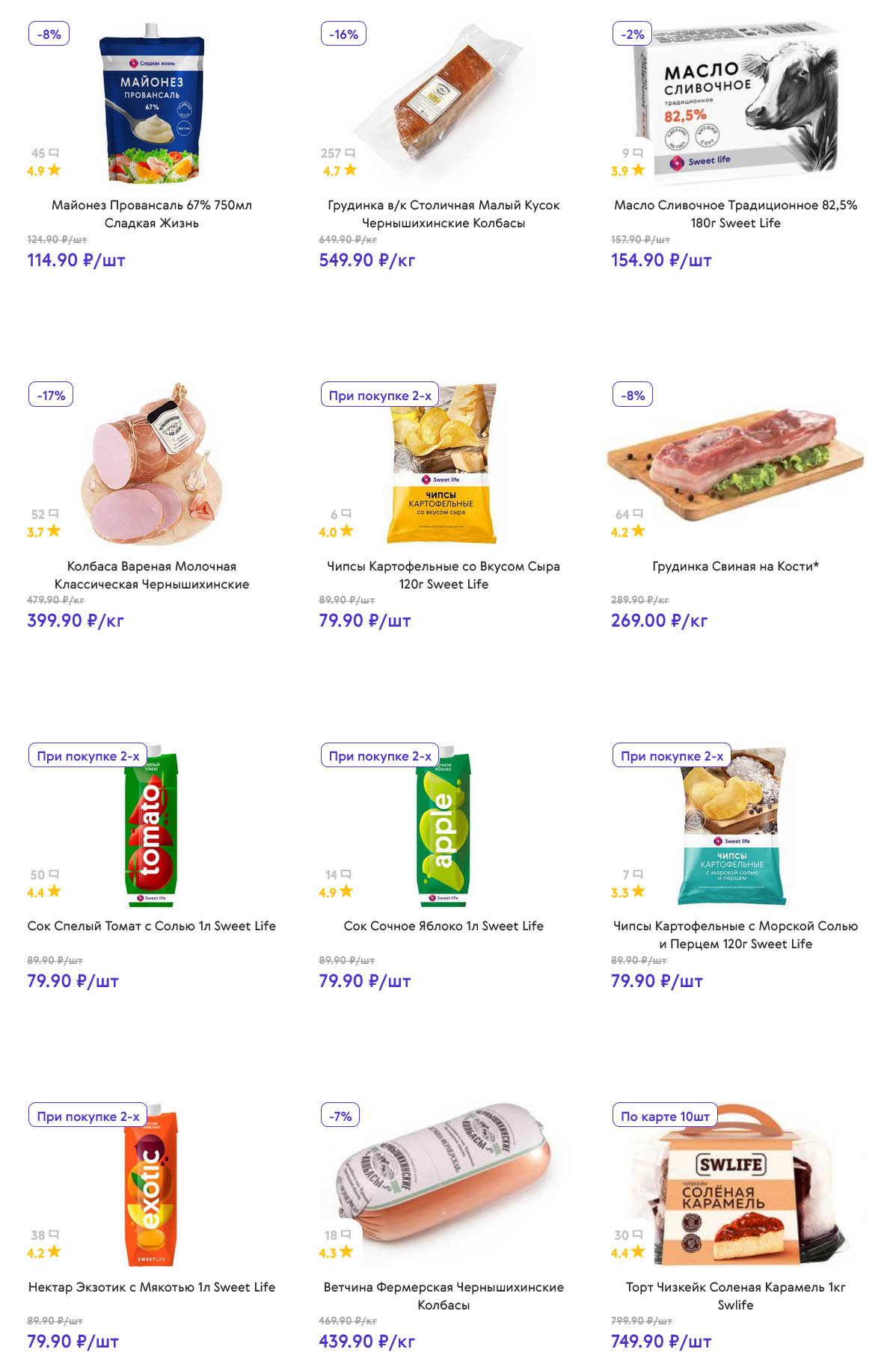
Task: Click the comments icon on Грудинка Свиная
Action: [x=638, y=514]
